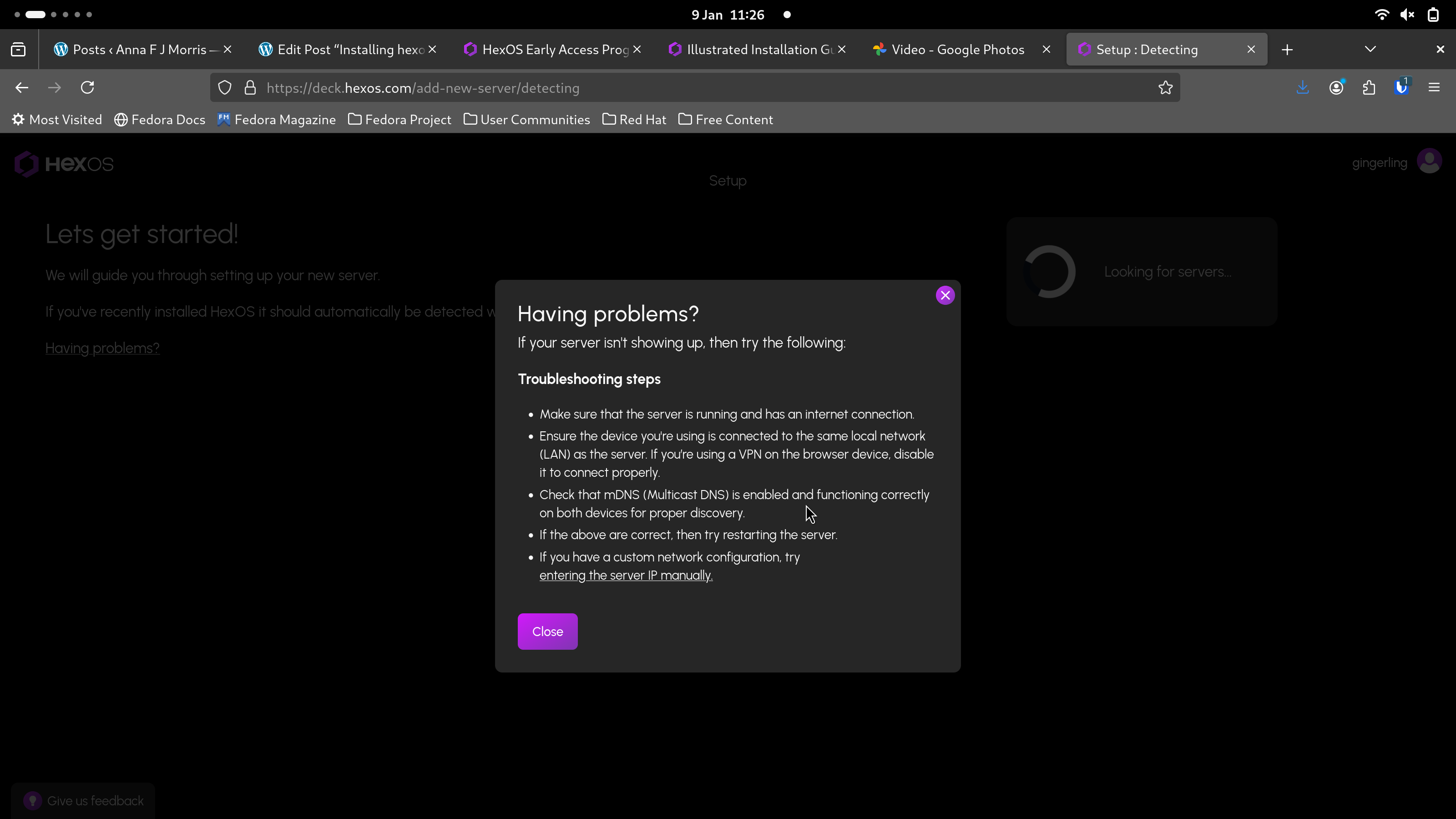This screenshot has width=1456, height=819.
Task: Close the HexOS Early Access Program tab
Action: [637, 50]
